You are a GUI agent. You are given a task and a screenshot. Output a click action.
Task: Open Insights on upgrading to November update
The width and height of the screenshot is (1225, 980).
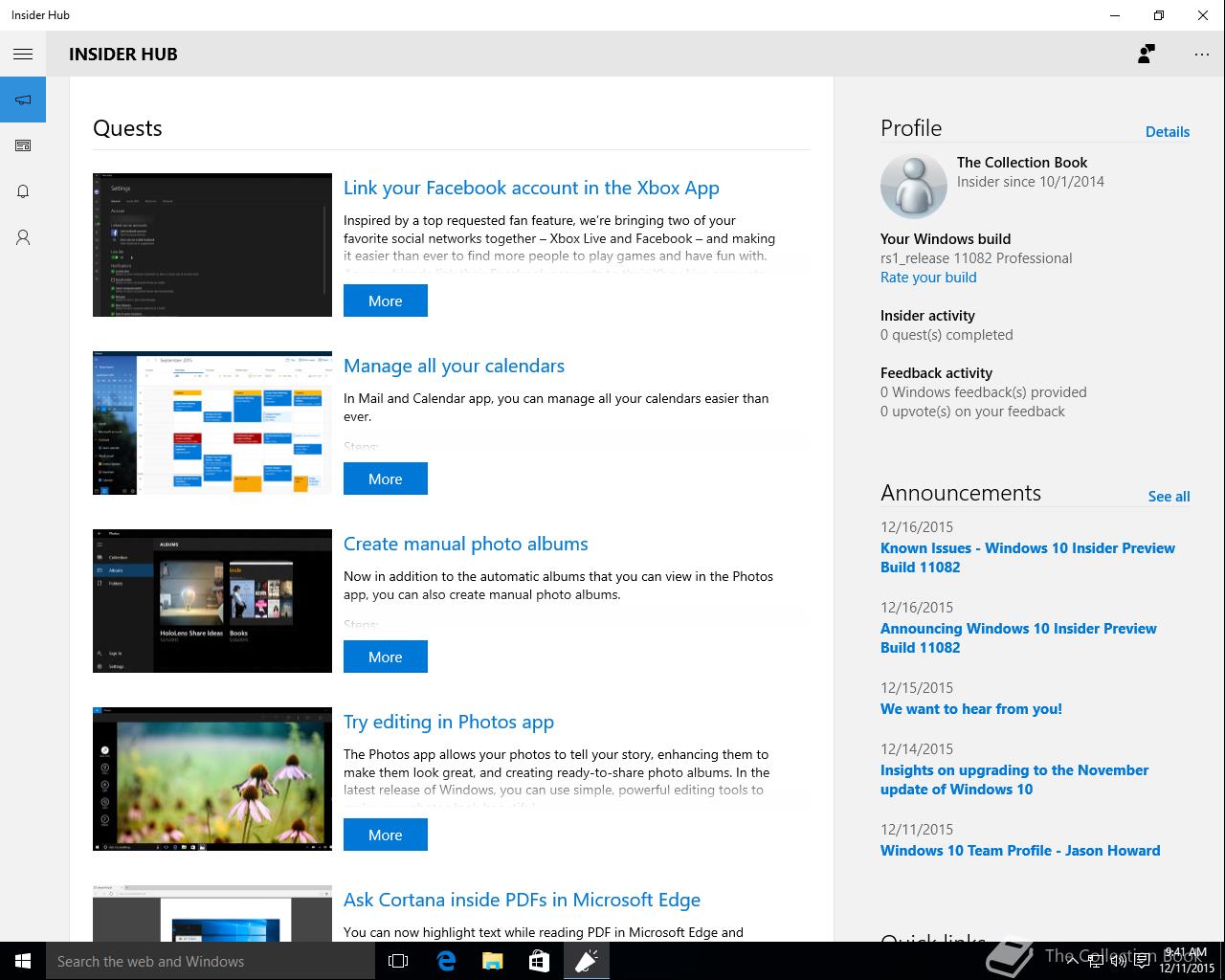click(x=1014, y=780)
